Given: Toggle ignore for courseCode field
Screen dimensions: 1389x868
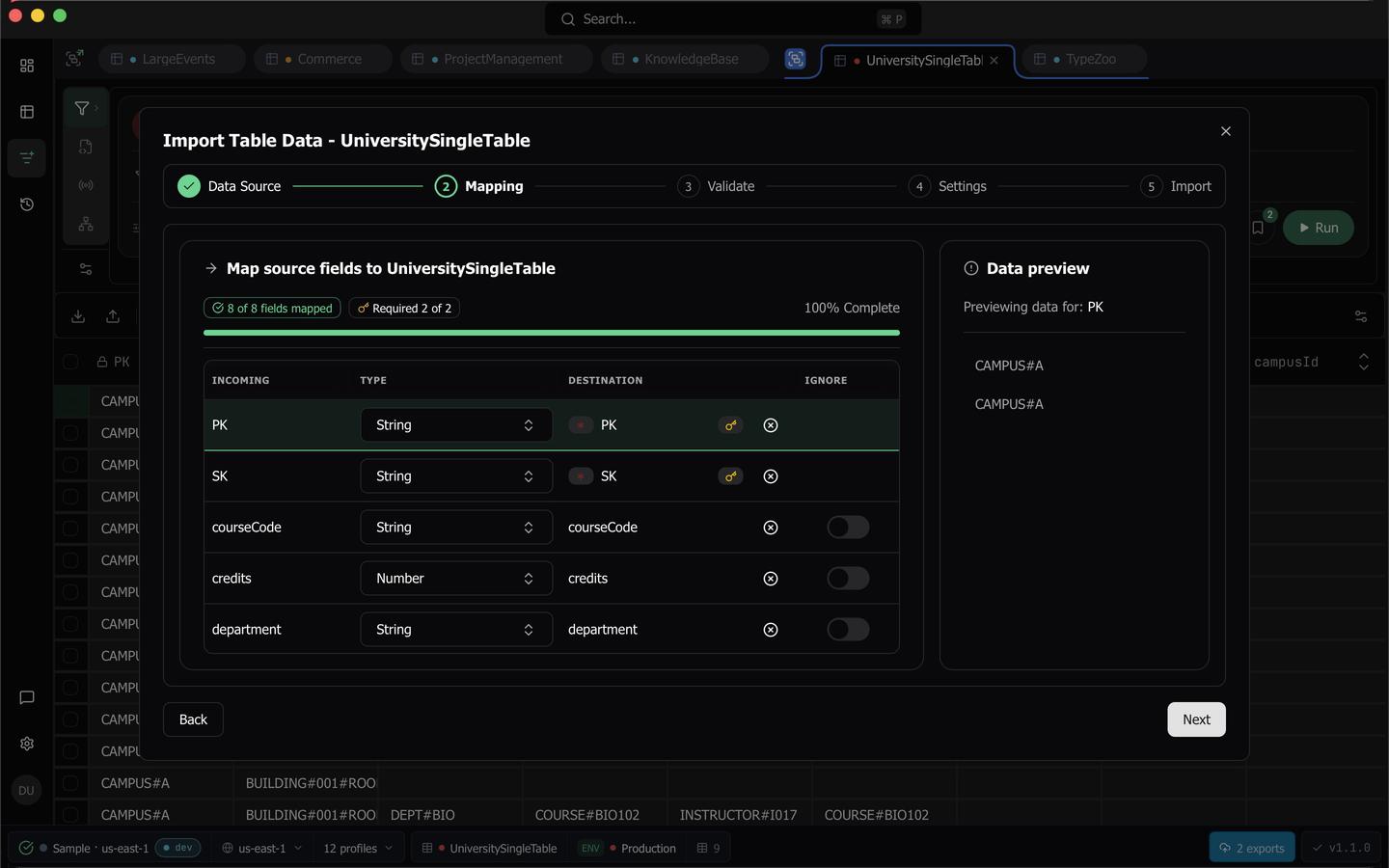Looking at the screenshot, I should pyautogui.click(x=849, y=528).
